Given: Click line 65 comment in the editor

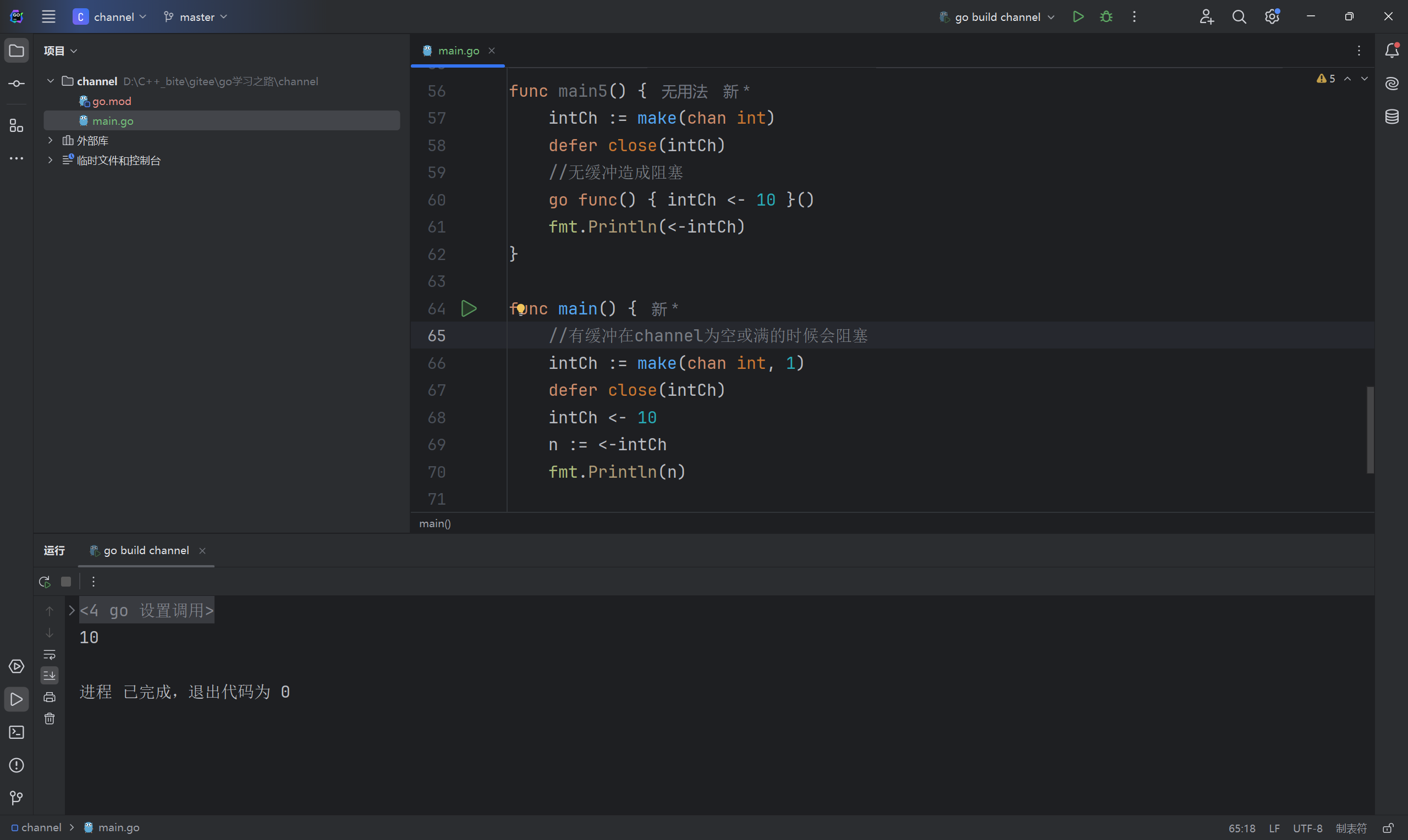Looking at the screenshot, I should tap(708, 336).
